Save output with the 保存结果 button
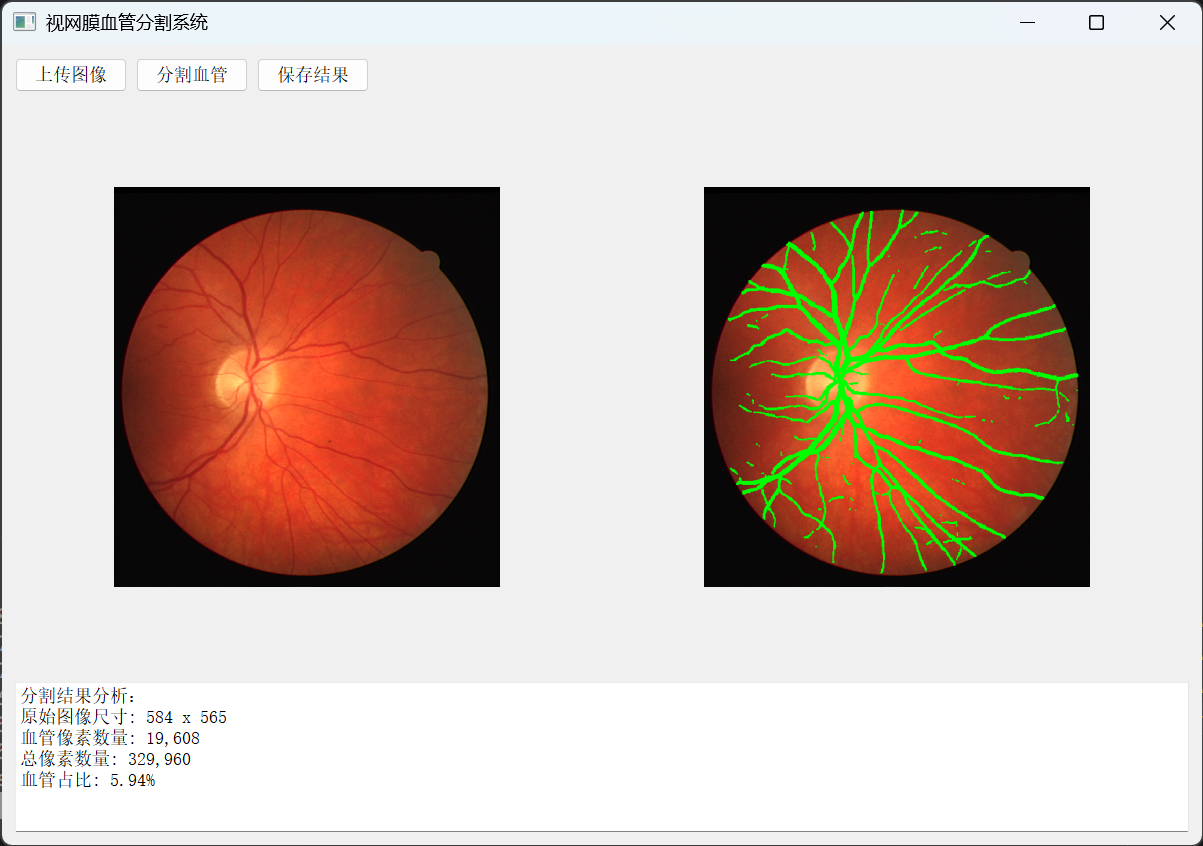1203x846 pixels. 313,75
